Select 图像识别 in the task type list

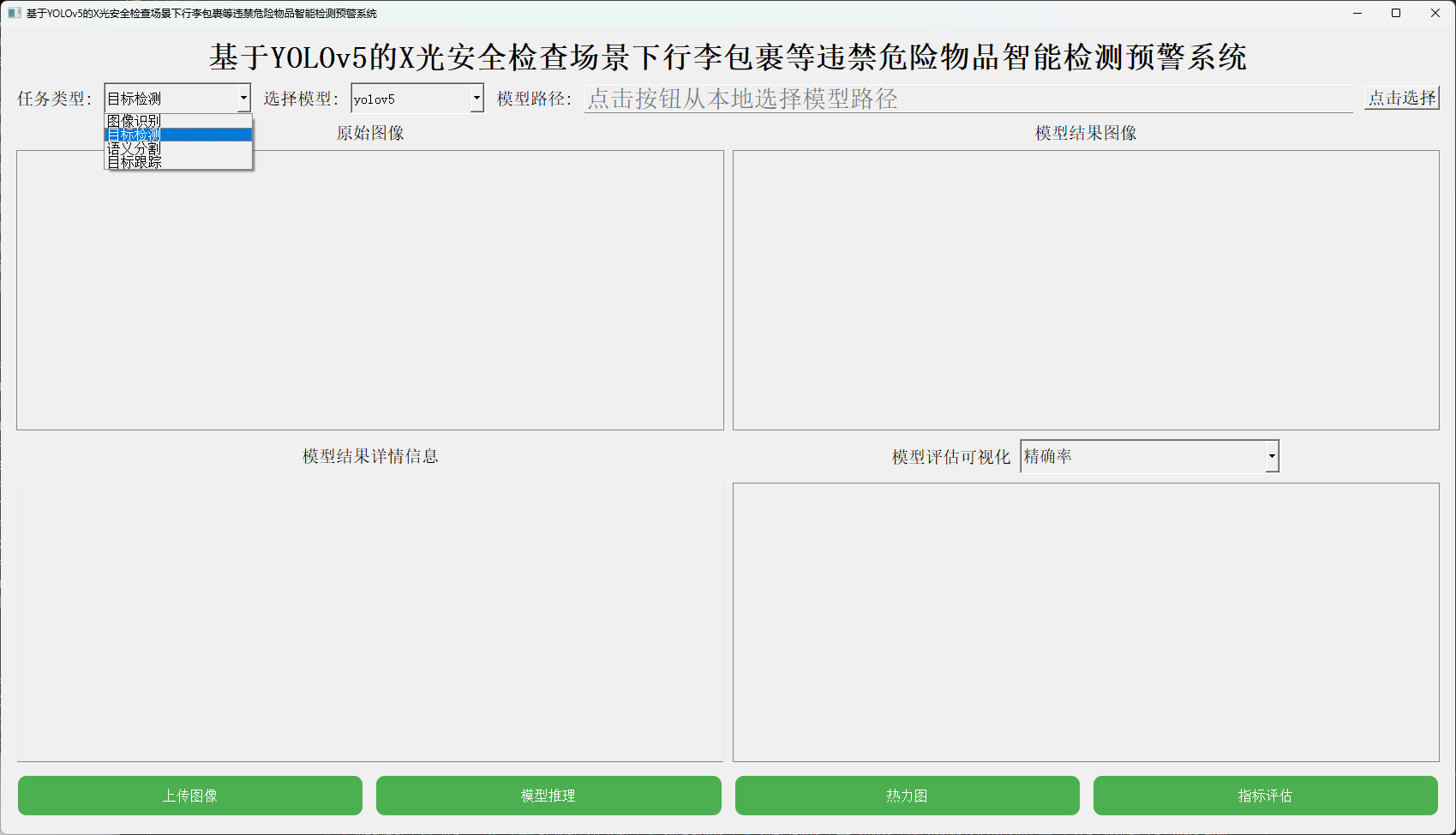pyautogui.click(x=178, y=121)
